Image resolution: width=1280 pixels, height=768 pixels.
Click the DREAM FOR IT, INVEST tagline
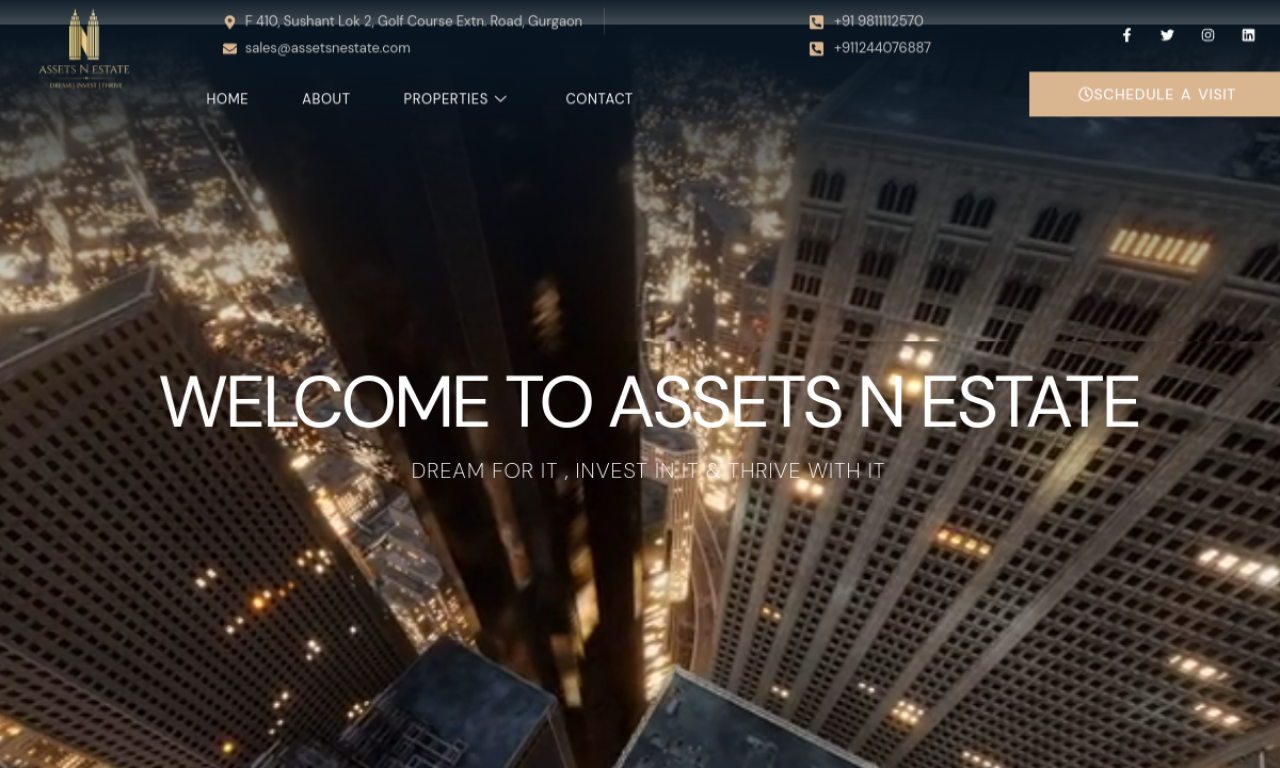648,471
